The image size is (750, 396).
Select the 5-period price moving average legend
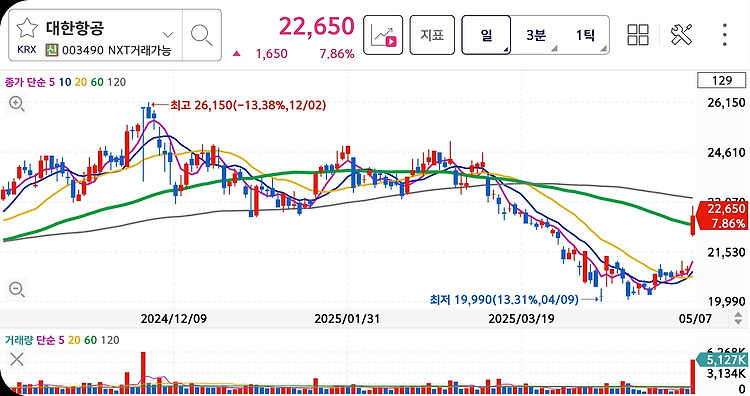52,82
